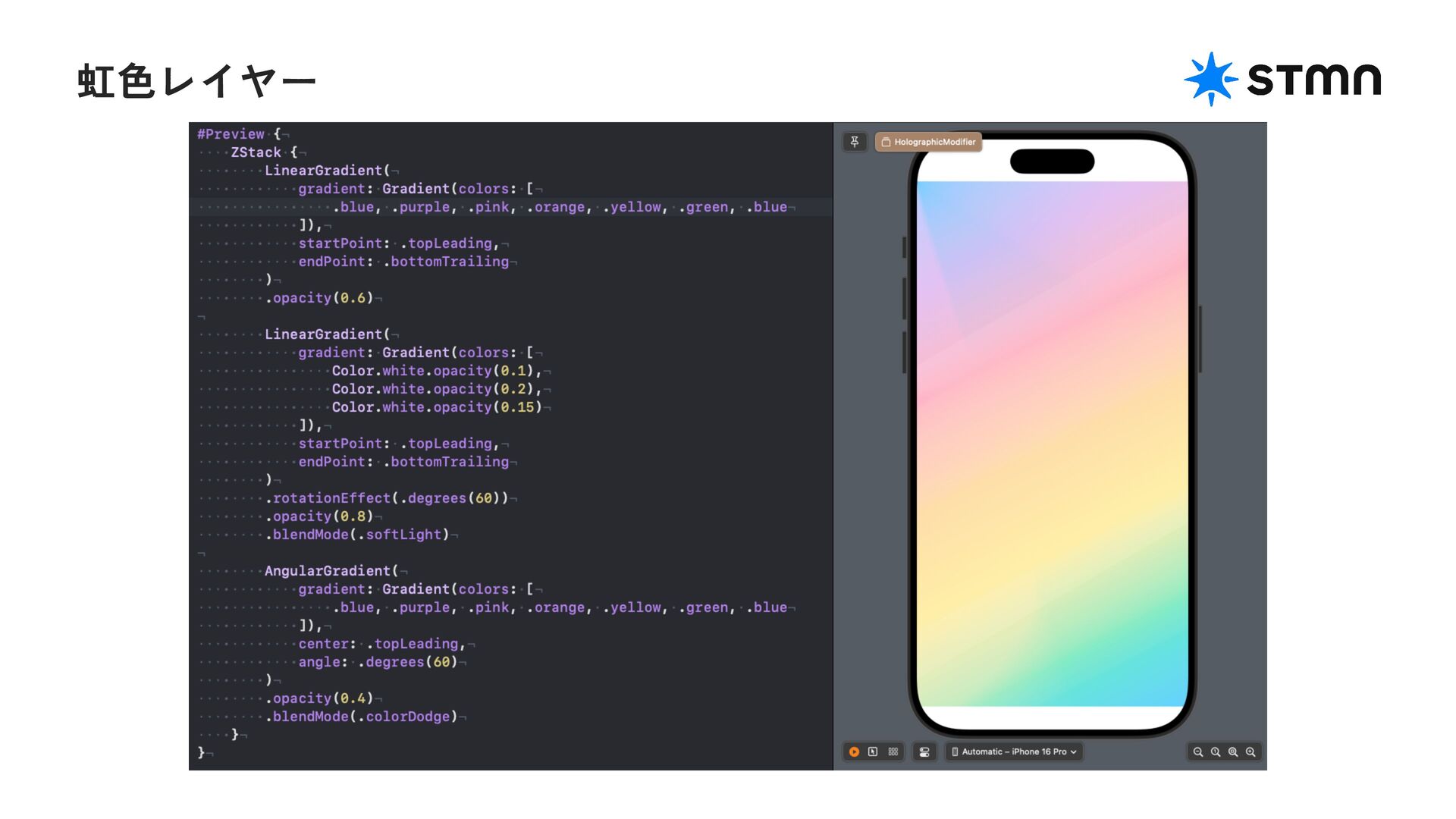Zoom out the preview canvas
Viewport: 1456px width, 819px height.
point(1198,752)
